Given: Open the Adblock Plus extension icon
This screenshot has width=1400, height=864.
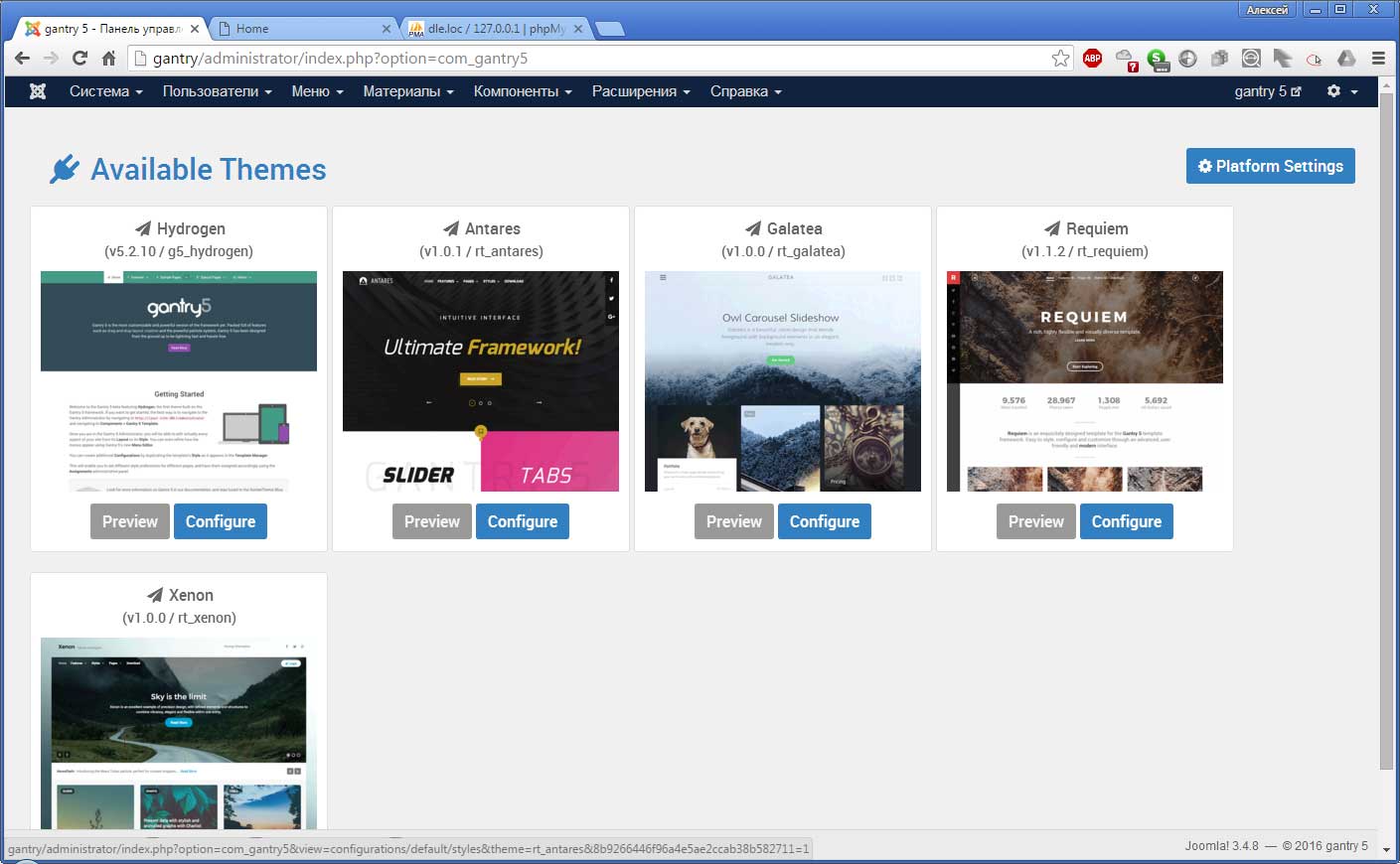Looking at the screenshot, I should pyautogui.click(x=1093, y=59).
